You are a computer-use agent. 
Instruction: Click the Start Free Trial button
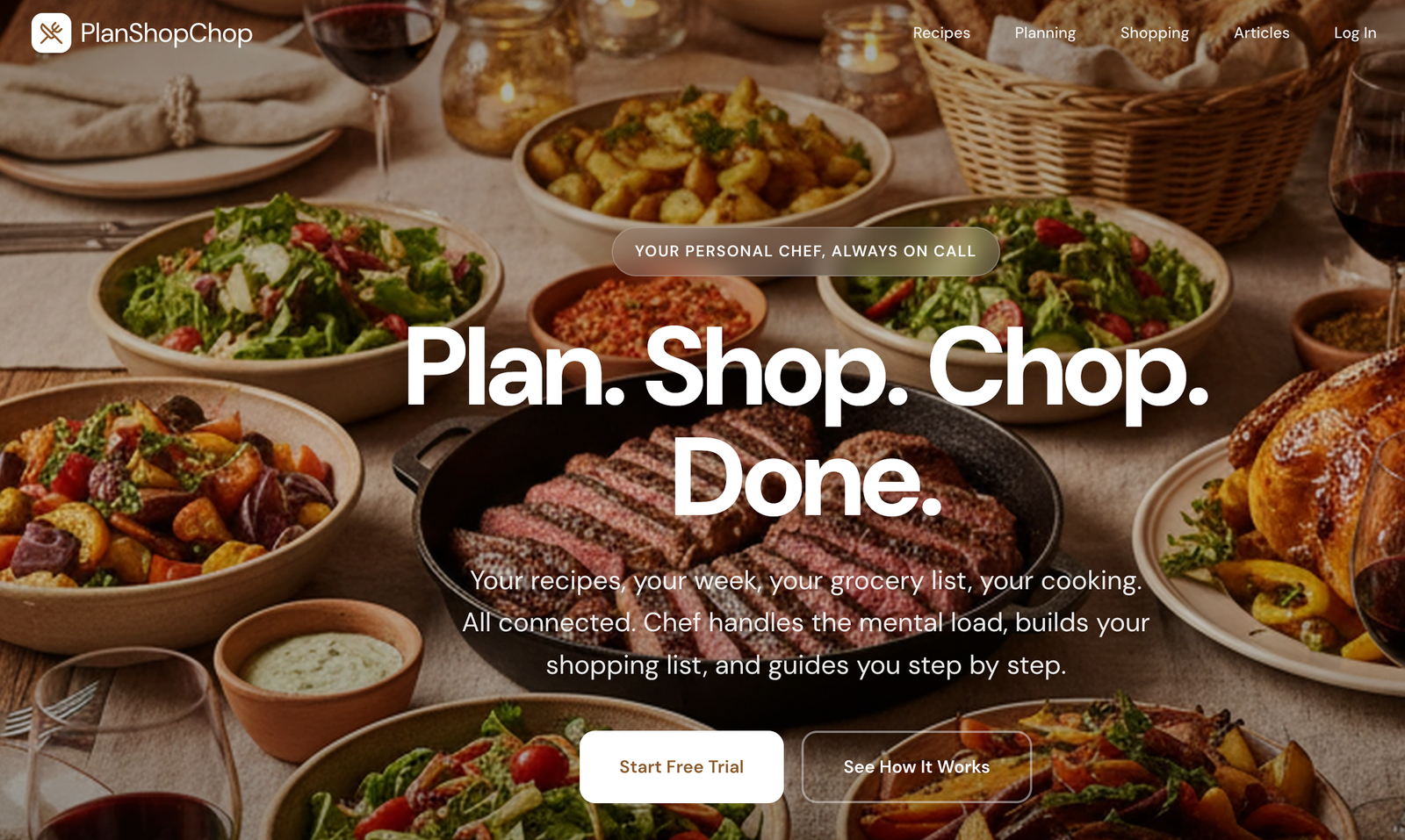coord(681,767)
